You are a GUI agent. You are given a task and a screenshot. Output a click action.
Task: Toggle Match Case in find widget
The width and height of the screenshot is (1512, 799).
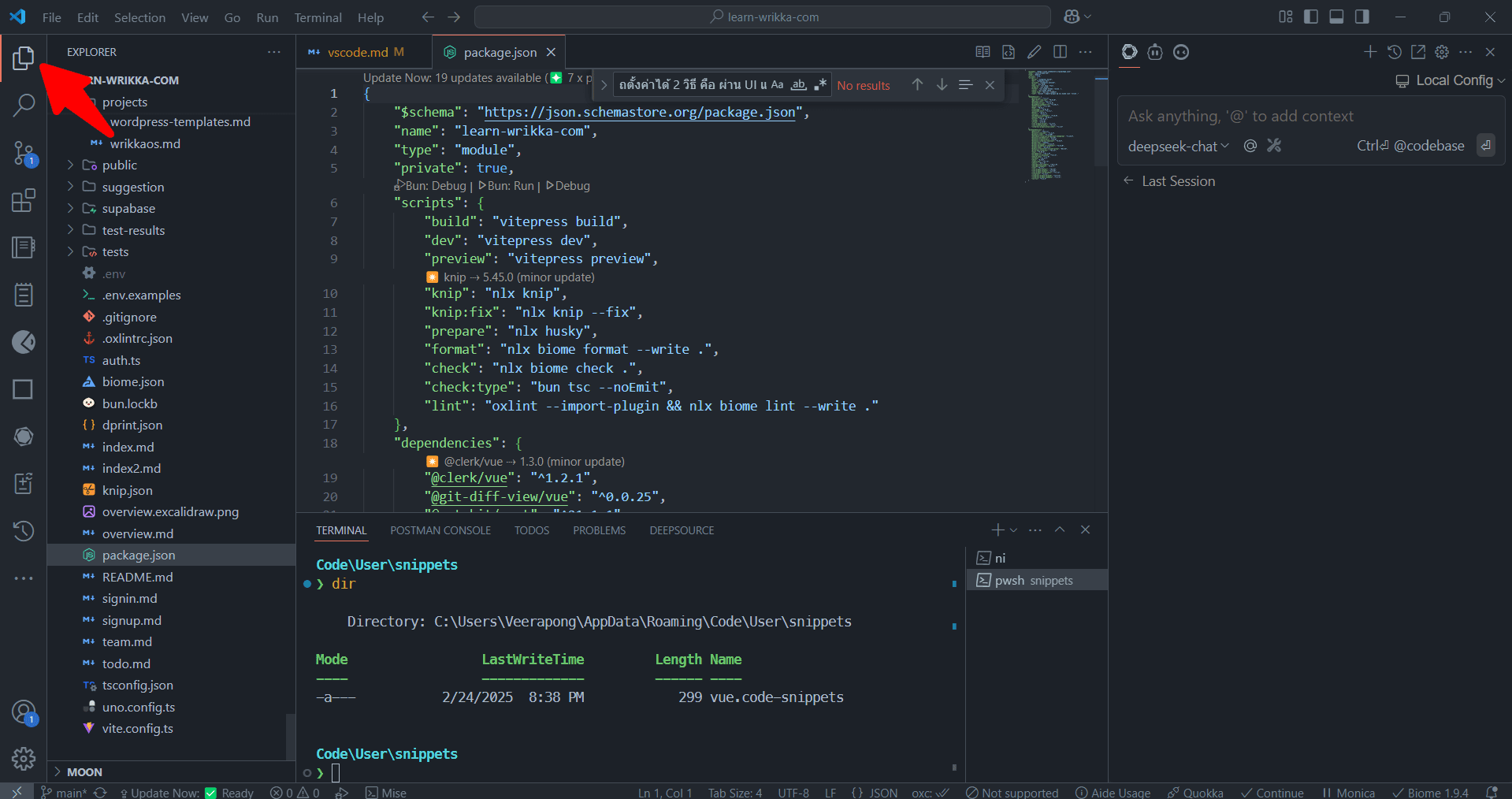point(777,85)
